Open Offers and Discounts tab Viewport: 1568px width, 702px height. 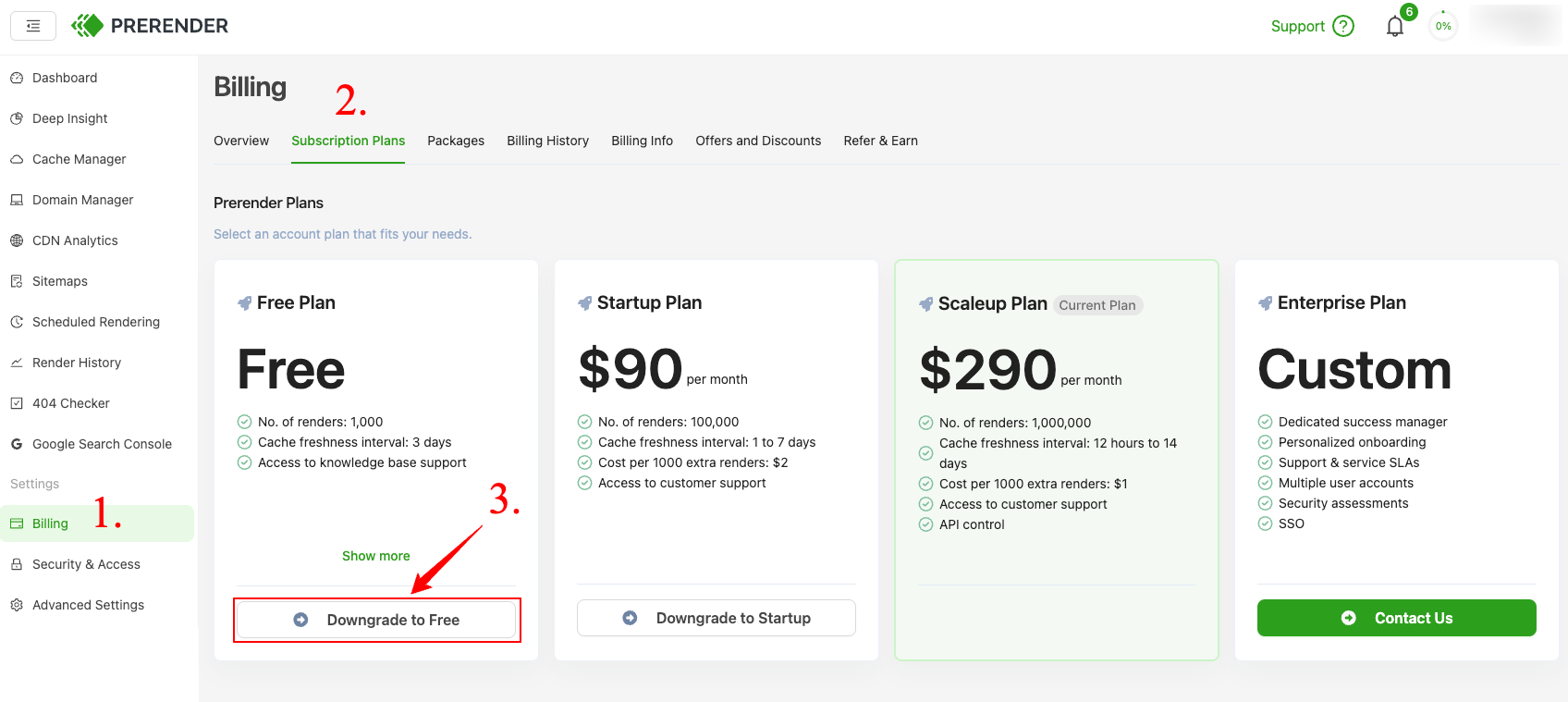pos(758,141)
